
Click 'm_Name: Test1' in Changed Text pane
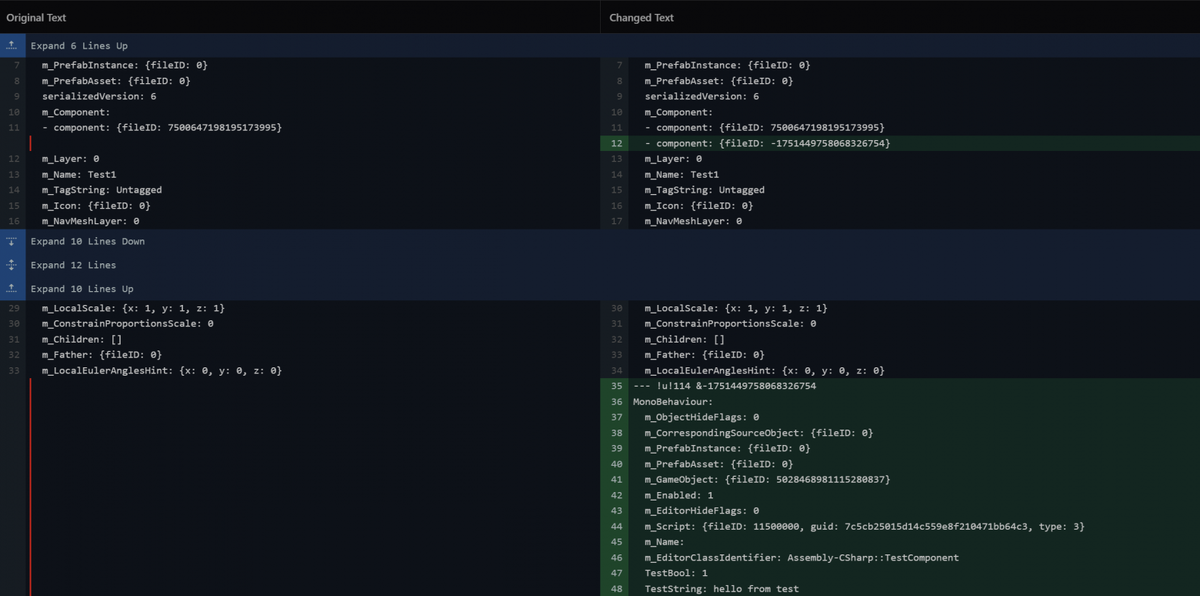click(682, 174)
